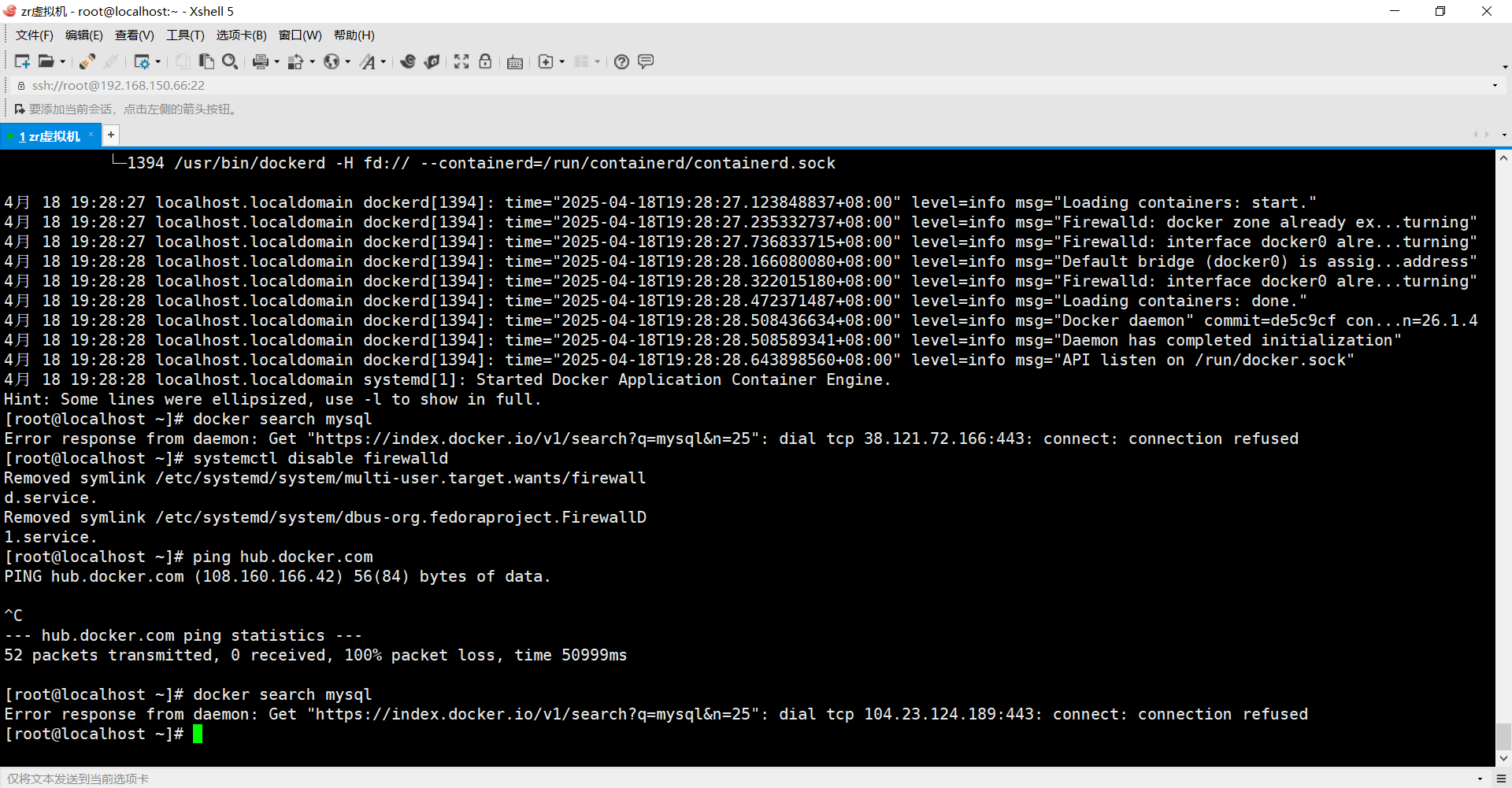
Task: Click the Print icon
Action: pyautogui.click(x=261, y=61)
